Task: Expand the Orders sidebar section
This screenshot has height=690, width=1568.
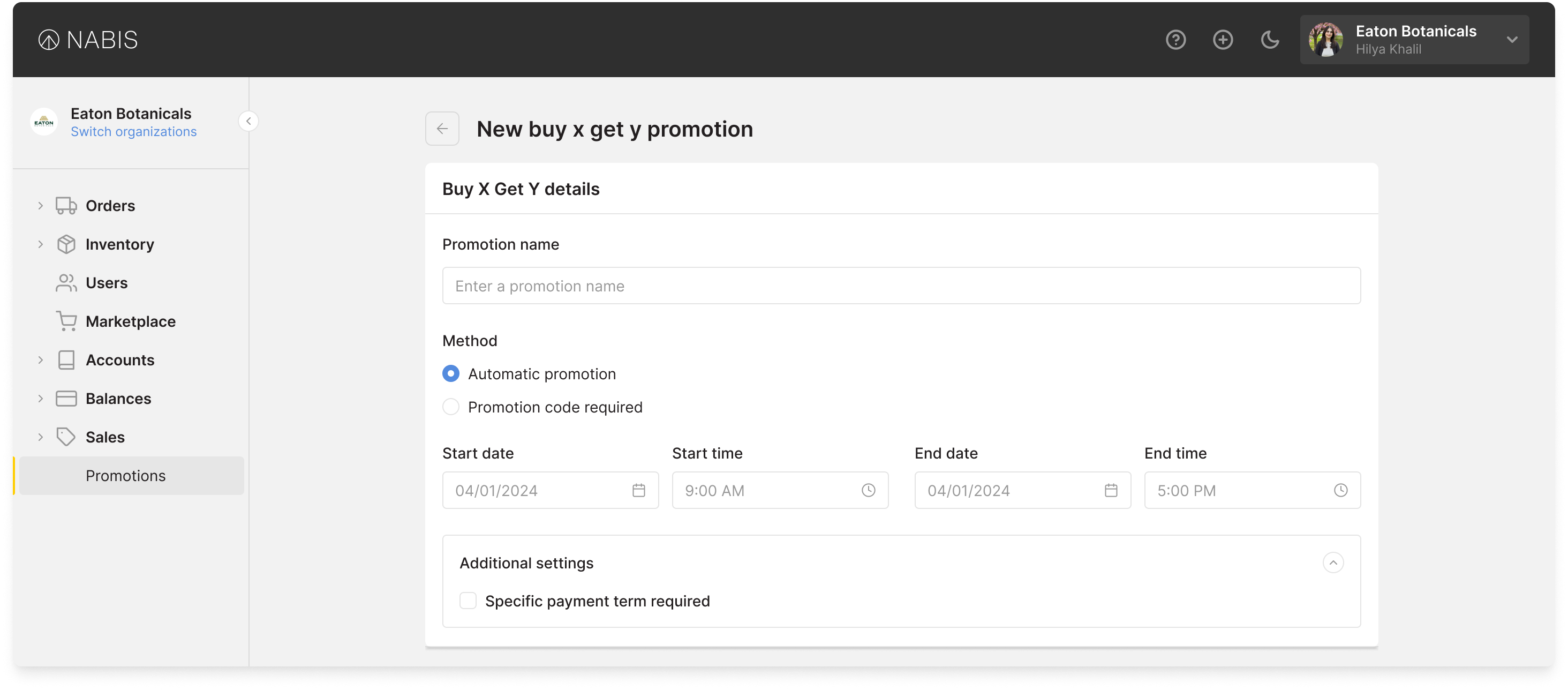Action: (x=40, y=205)
